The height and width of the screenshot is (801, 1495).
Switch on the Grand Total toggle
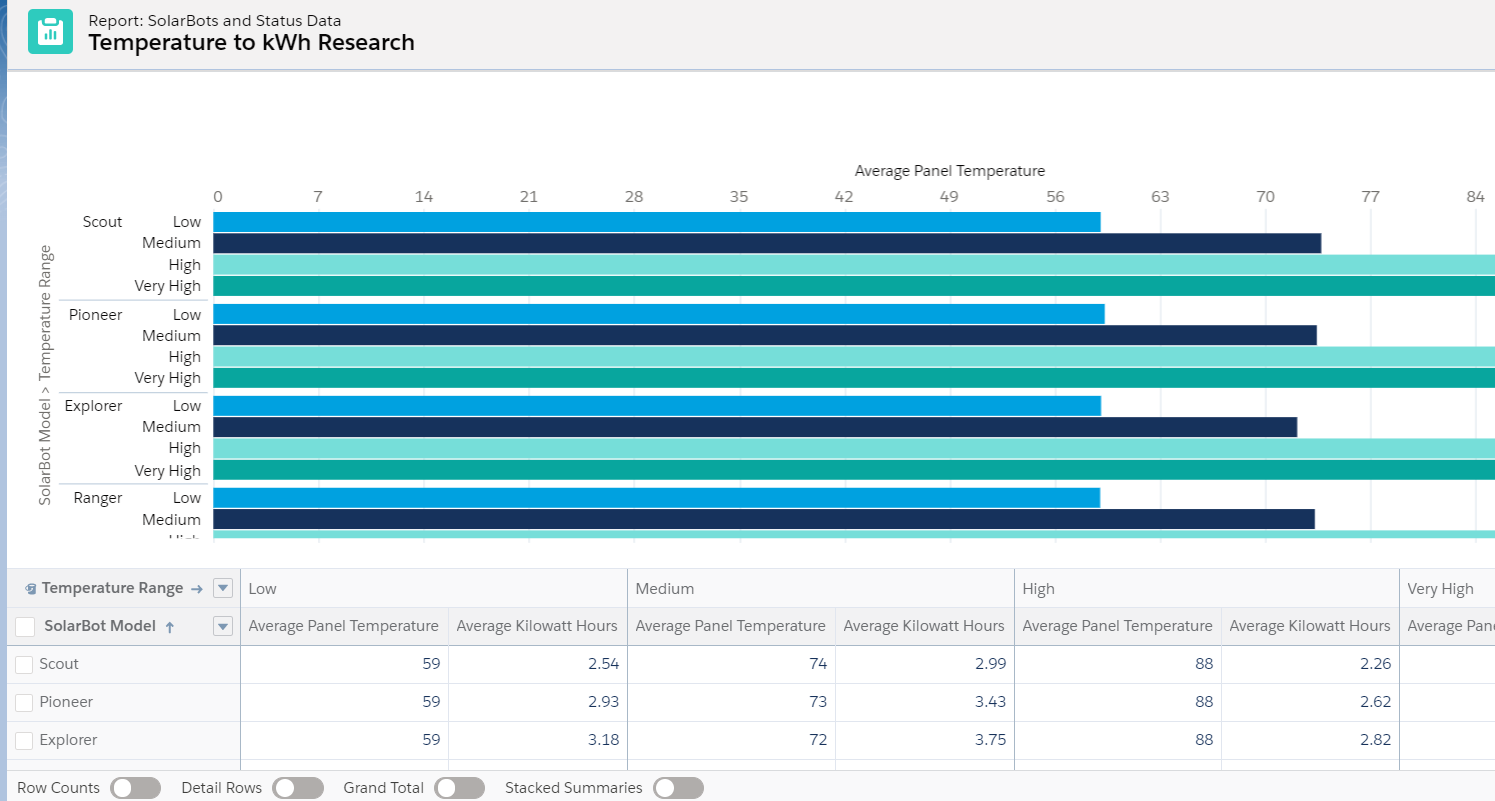[x=459, y=788]
